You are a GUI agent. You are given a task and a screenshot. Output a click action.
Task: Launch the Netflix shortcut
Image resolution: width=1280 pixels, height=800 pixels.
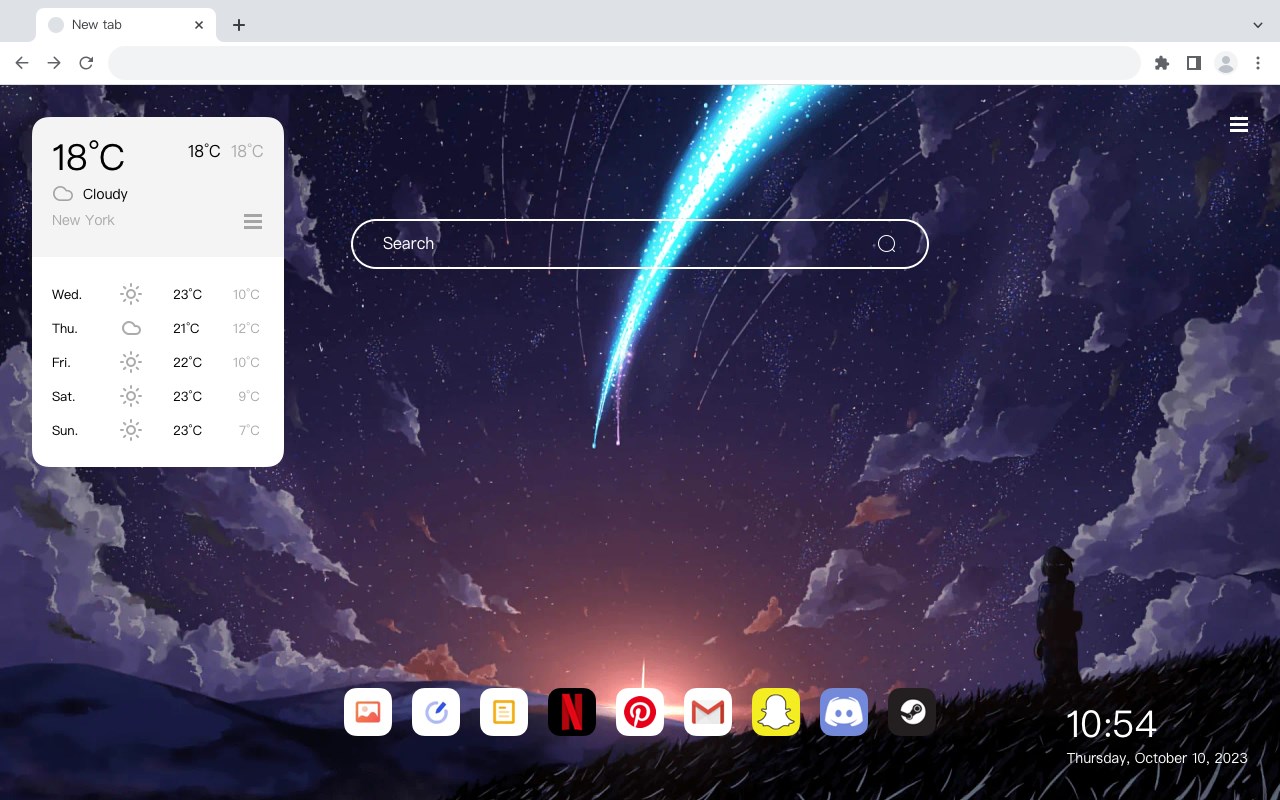click(572, 712)
